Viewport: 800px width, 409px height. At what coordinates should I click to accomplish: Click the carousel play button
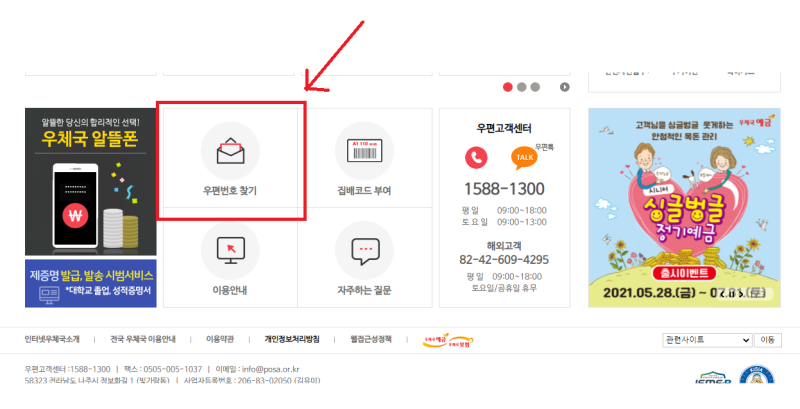(564, 87)
